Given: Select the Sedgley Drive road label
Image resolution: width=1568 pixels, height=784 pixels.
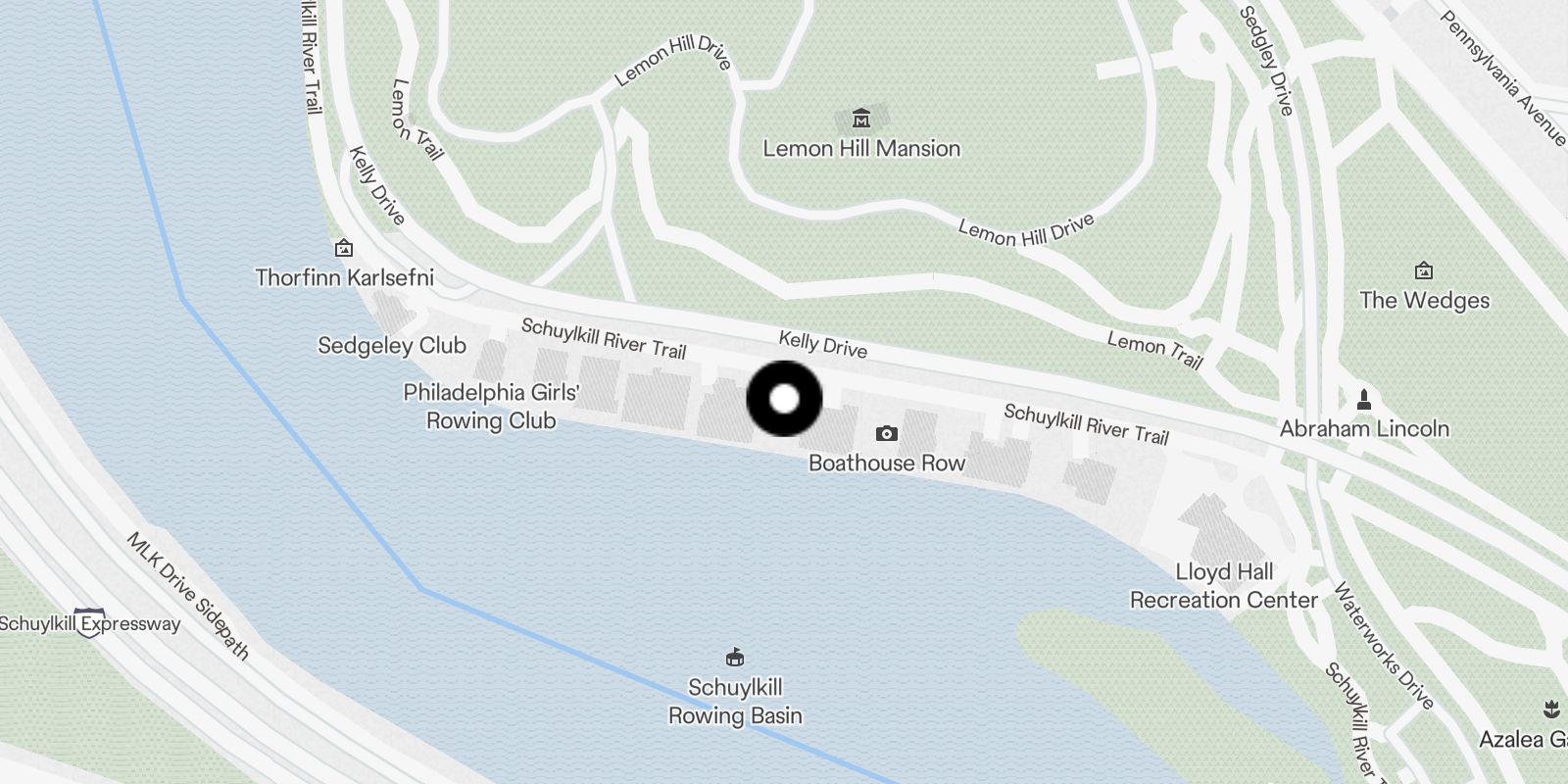Looking at the screenshot, I should pos(1266,61).
